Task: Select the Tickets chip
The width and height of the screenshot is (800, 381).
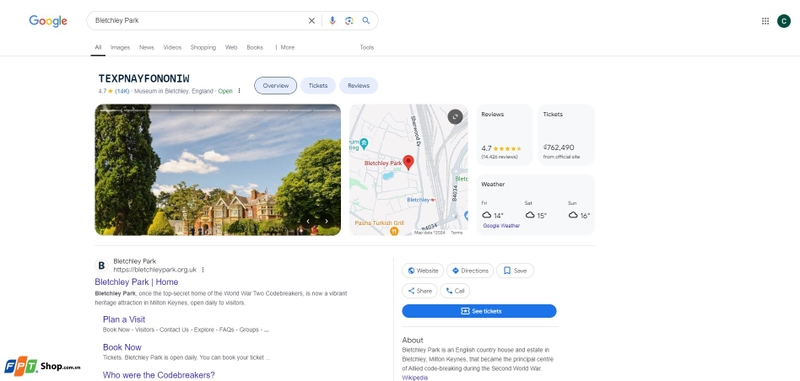Action: point(318,86)
